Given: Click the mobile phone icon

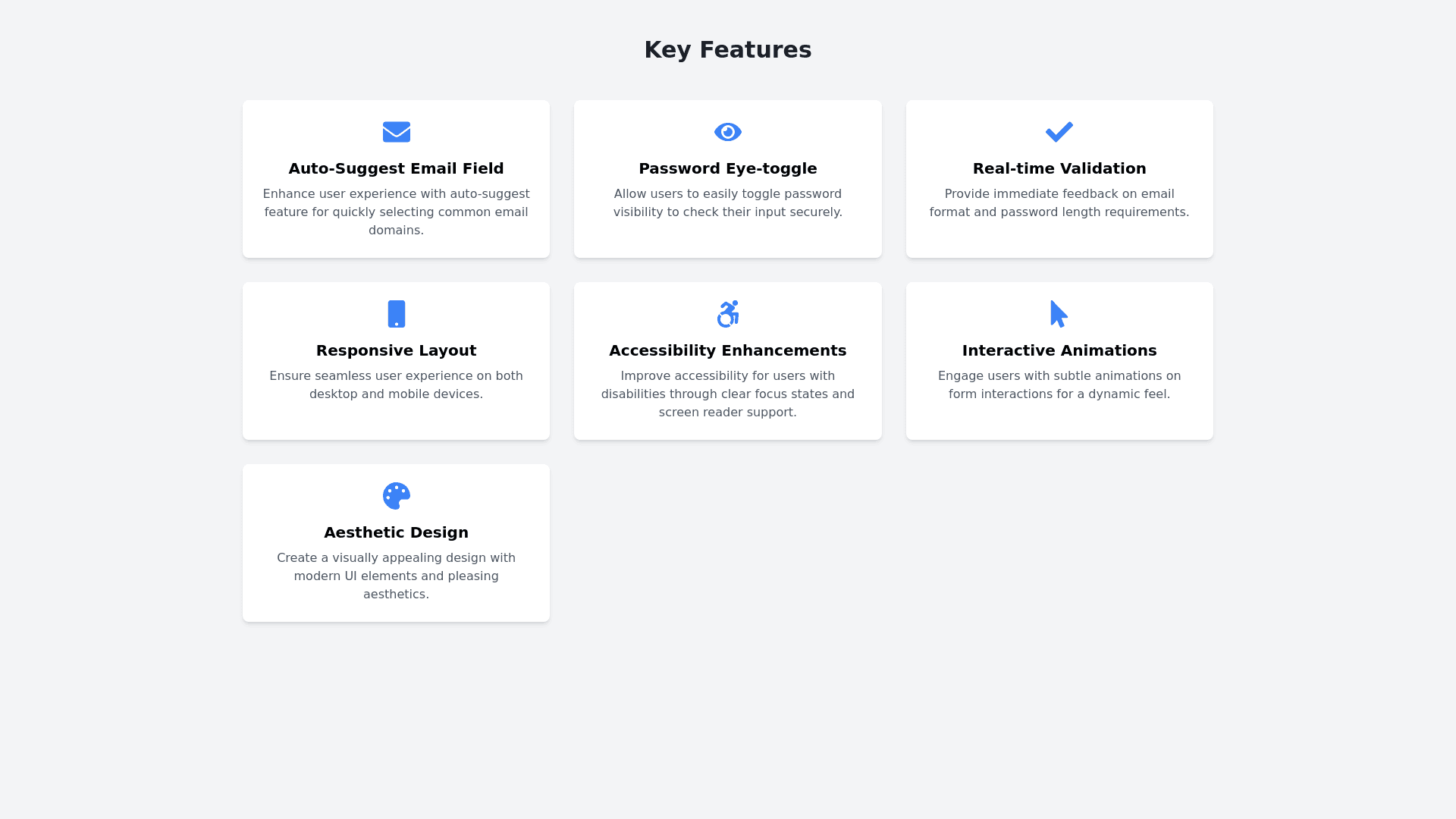Looking at the screenshot, I should 396,314.
